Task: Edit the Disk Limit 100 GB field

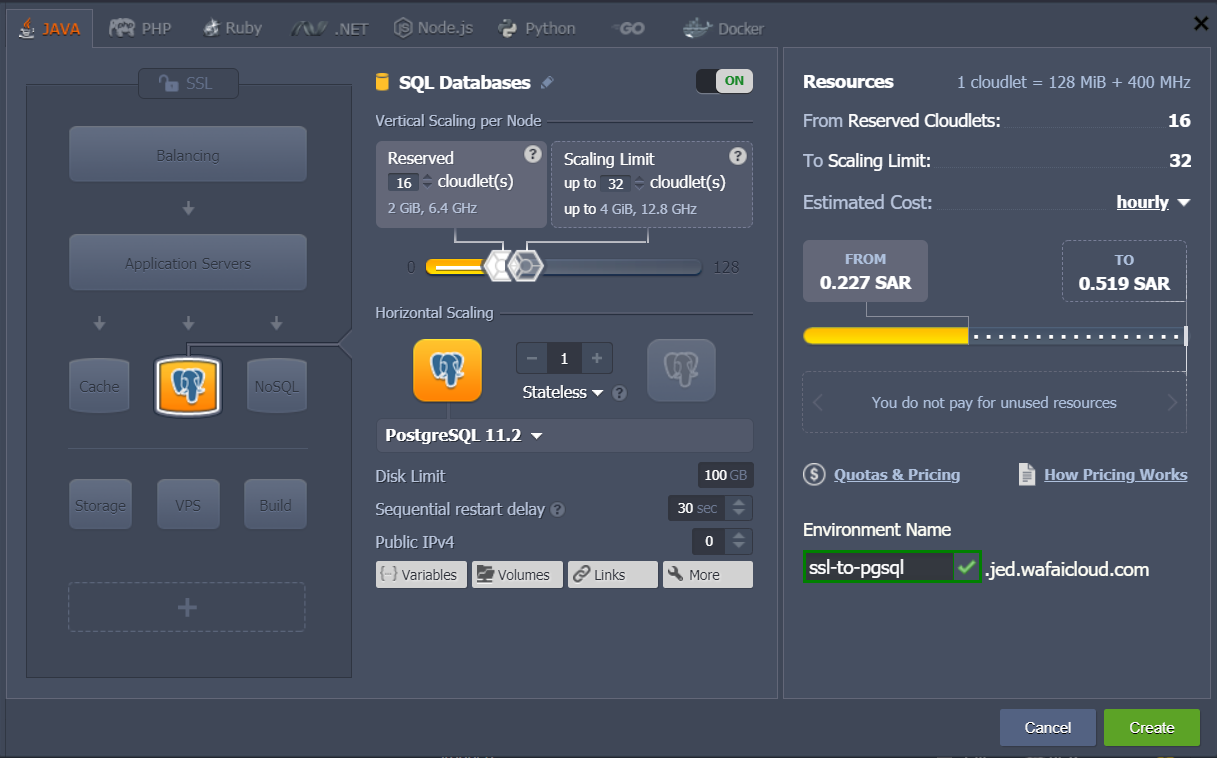Action: click(725, 475)
